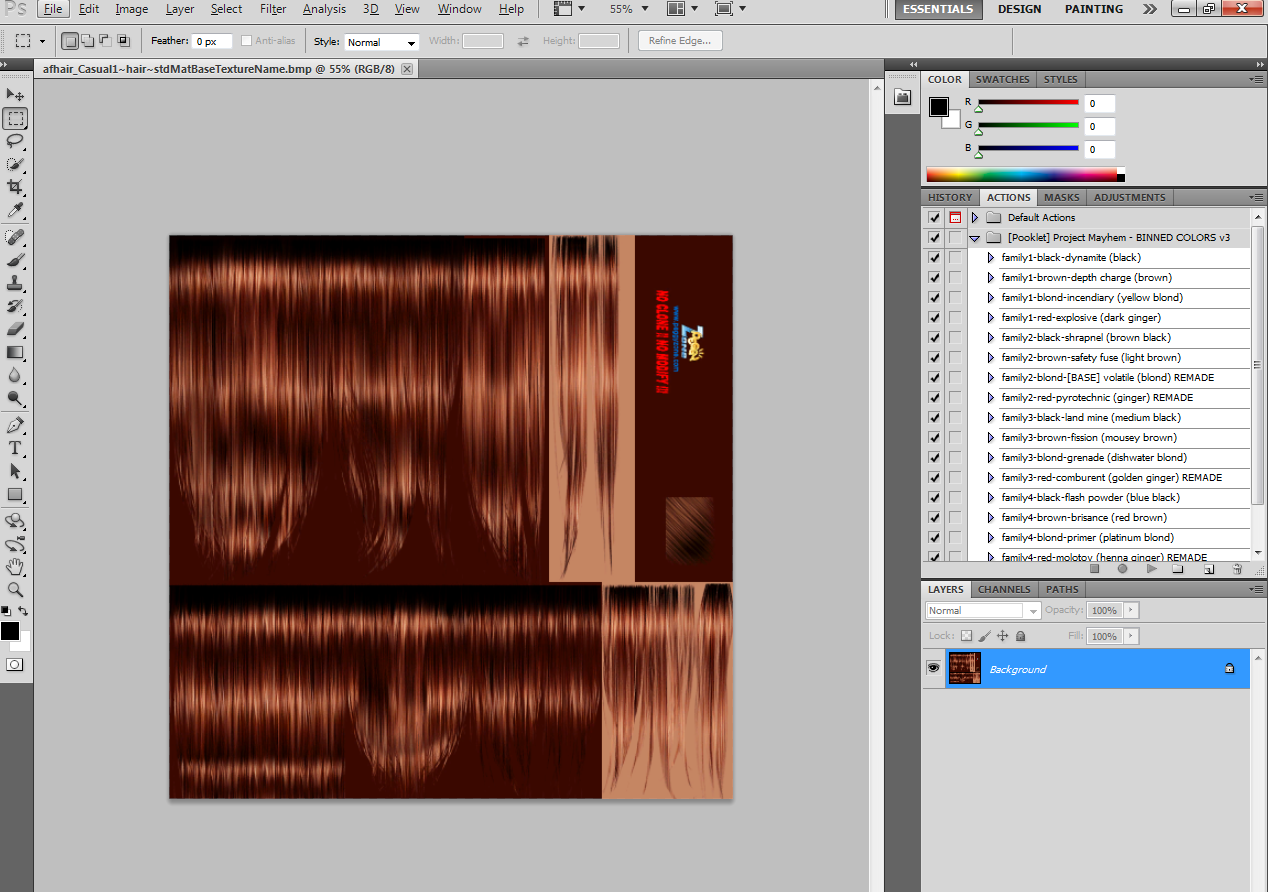Select the Hand tool
Image resolution: width=1268 pixels, height=892 pixels.
[15, 567]
